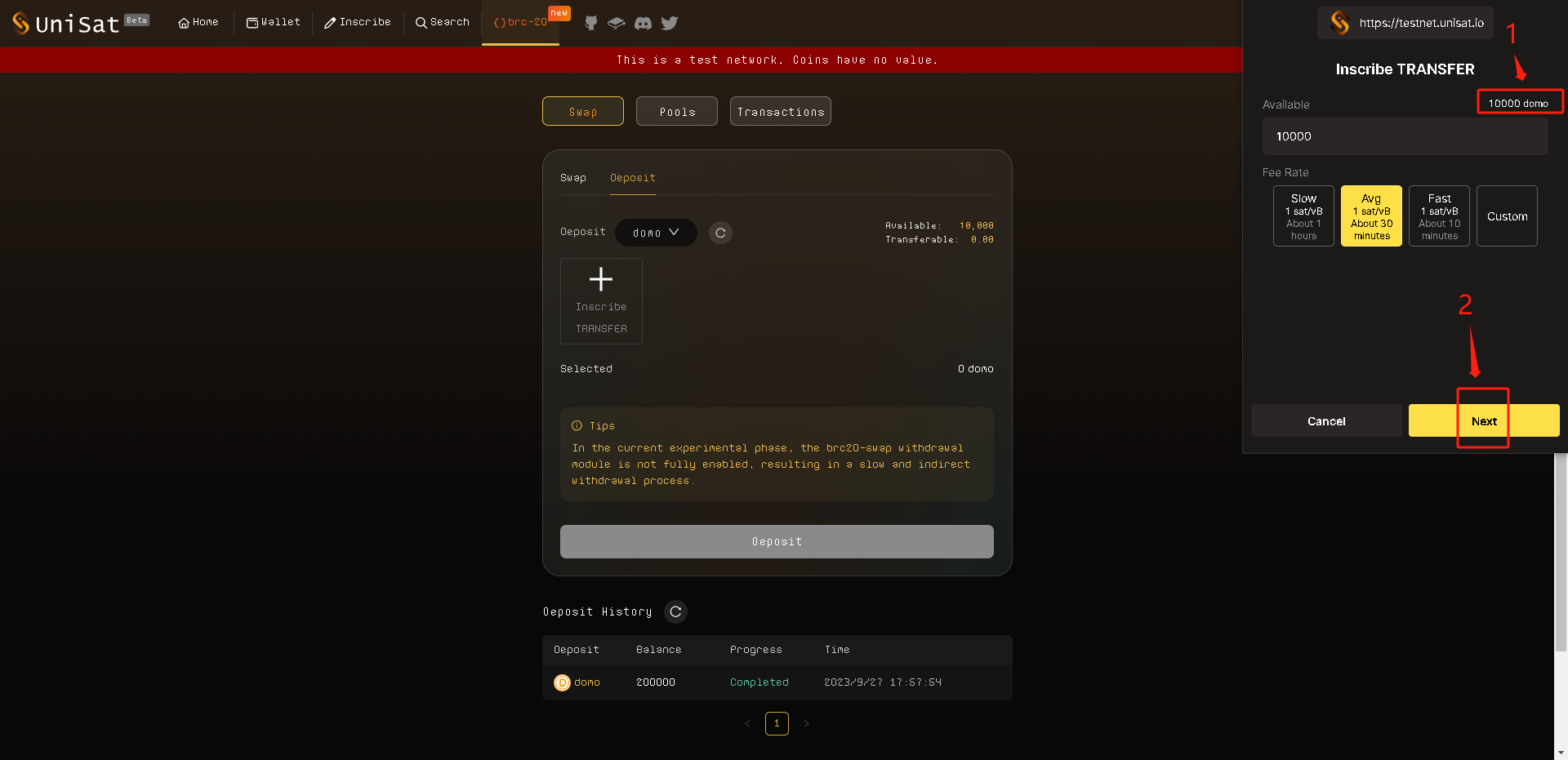Screen dimensions: 1568x760
Task: Open the docs book icon
Action: pyautogui.click(x=617, y=23)
